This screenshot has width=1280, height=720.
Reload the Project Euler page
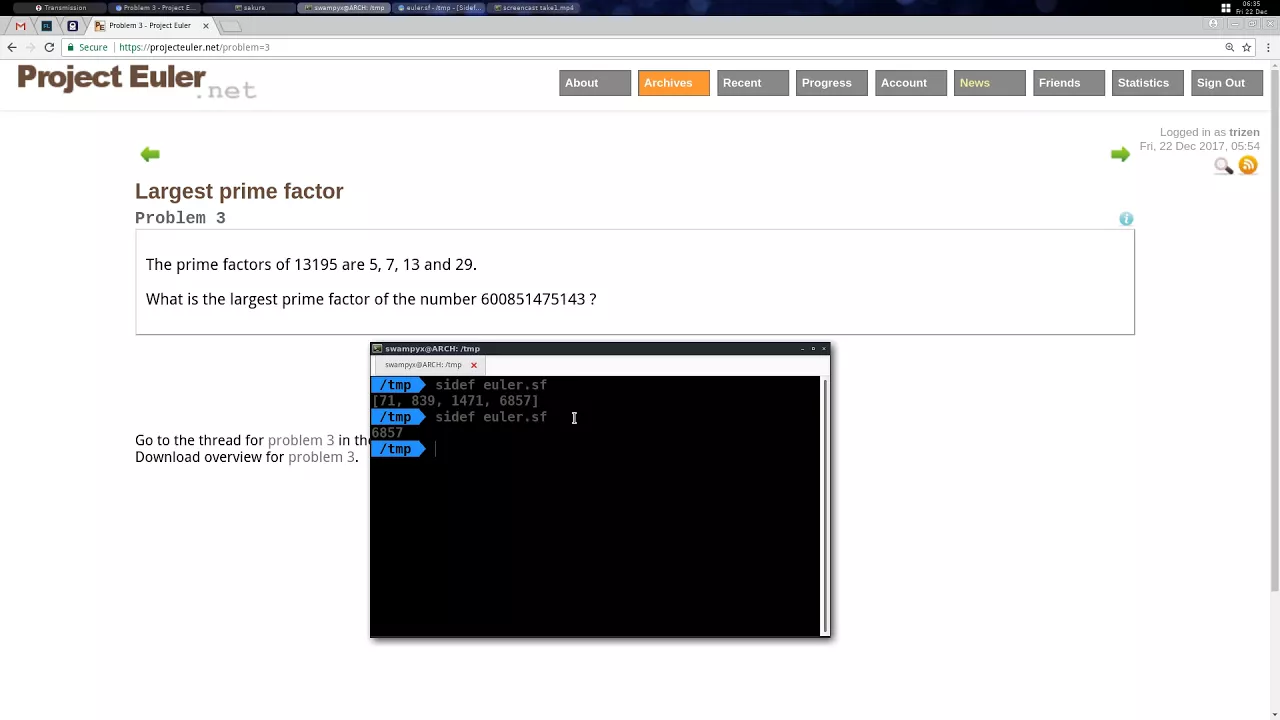(x=49, y=47)
